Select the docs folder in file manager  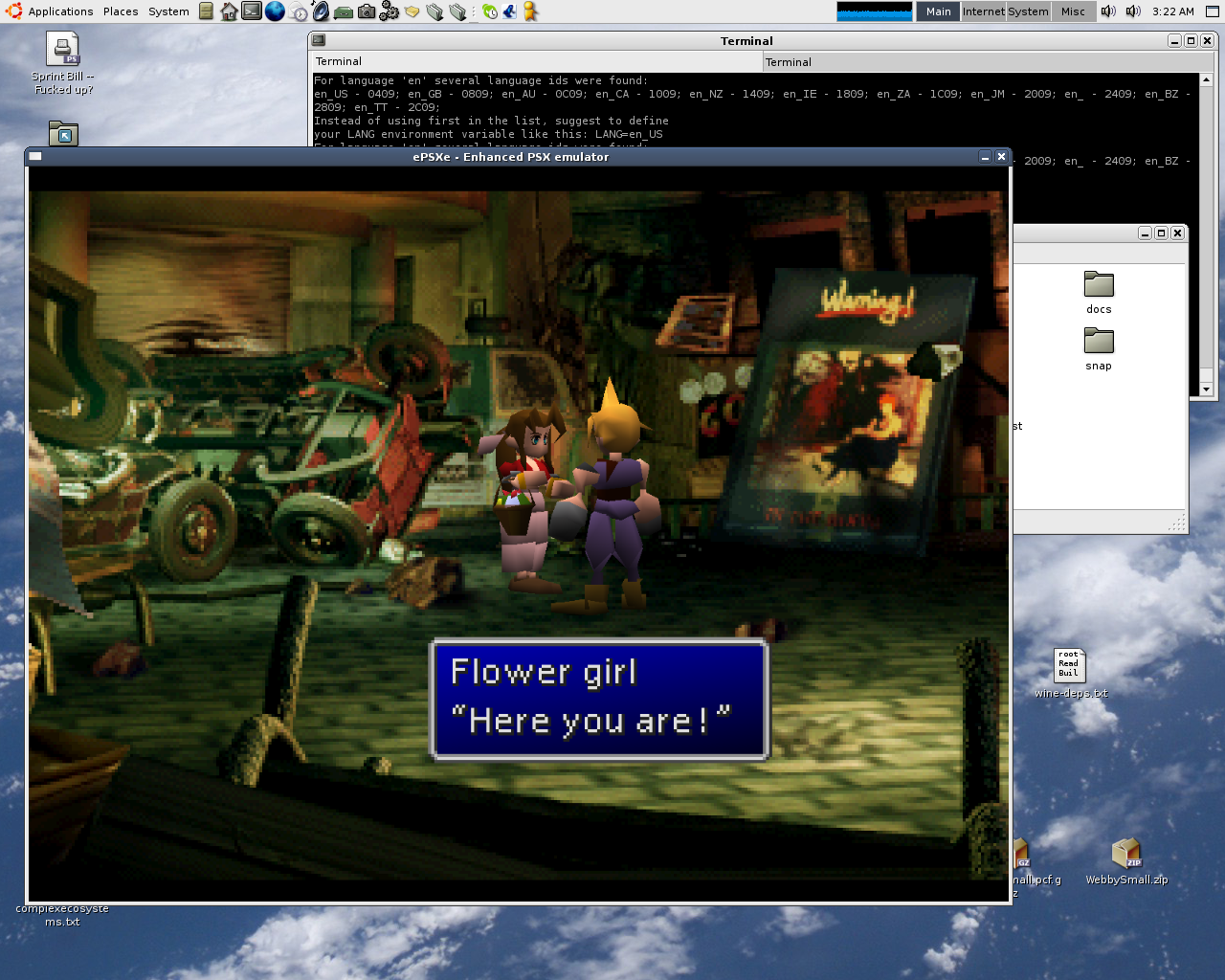tap(1099, 292)
